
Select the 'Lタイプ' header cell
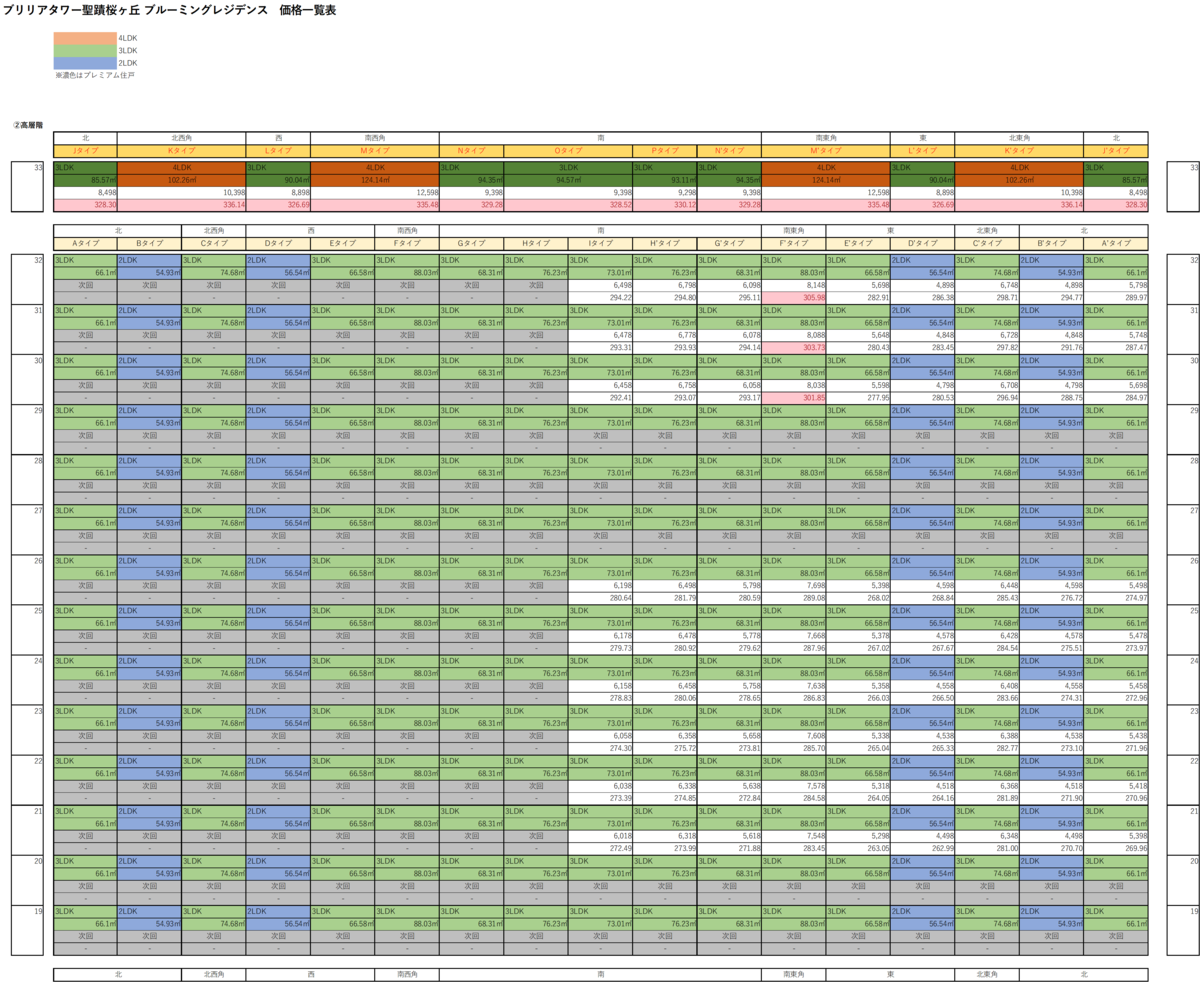(278, 150)
